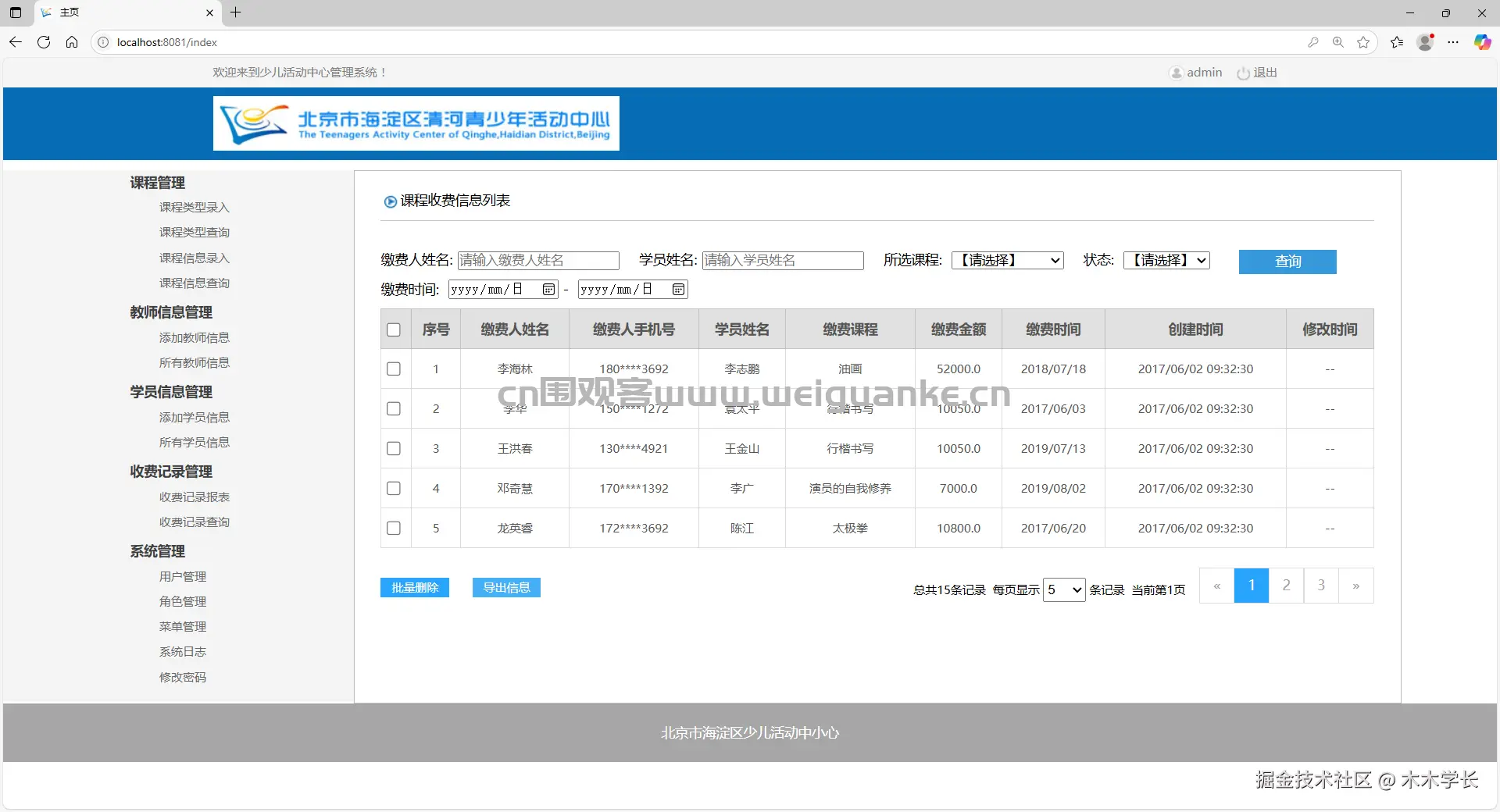
Task: Check the row for 李海林
Action: point(394,369)
